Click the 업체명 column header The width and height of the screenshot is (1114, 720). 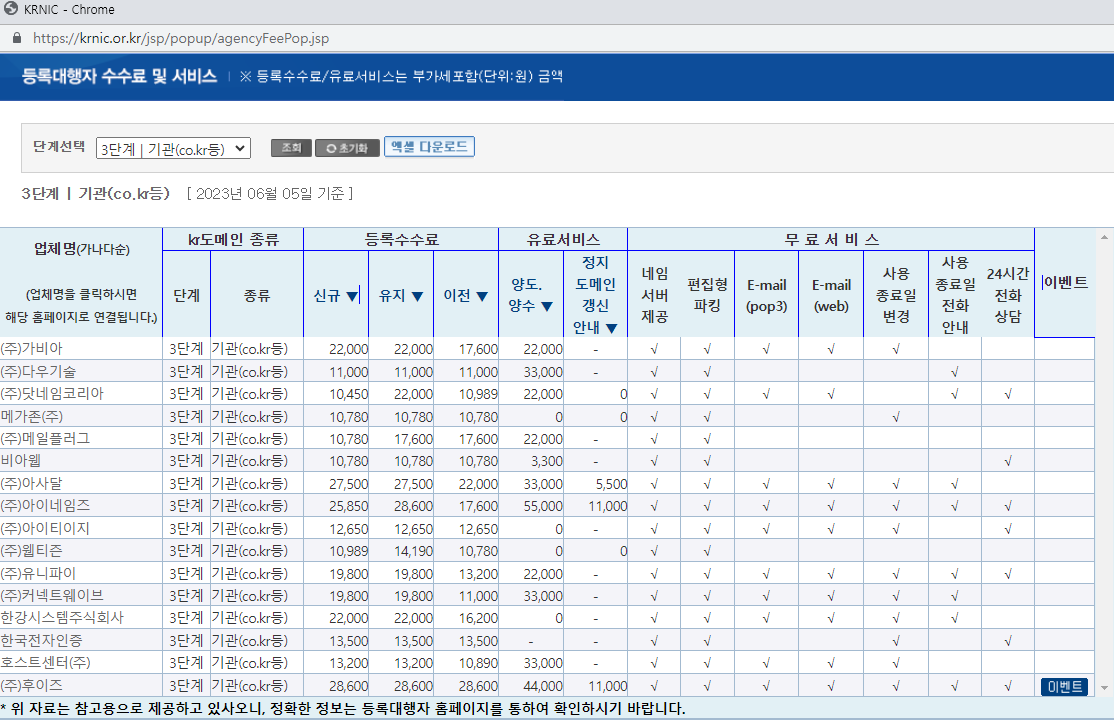pyautogui.click(x=81, y=282)
